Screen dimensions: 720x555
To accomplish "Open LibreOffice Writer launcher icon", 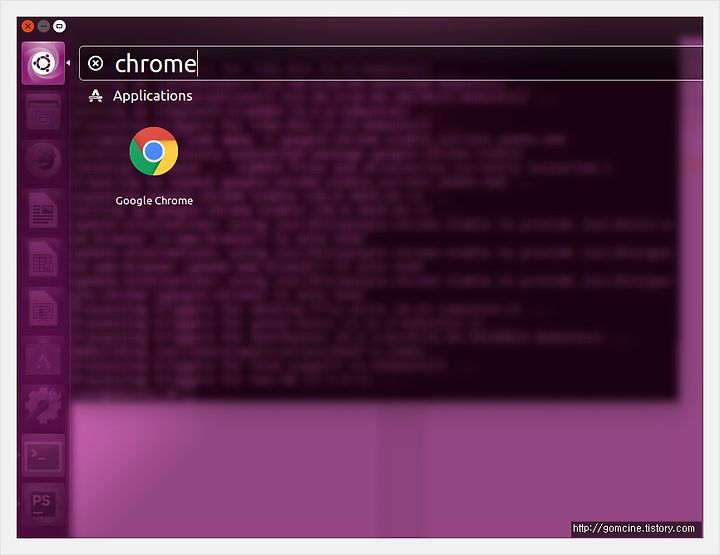I will pyautogui.click(x=43, y=210).
